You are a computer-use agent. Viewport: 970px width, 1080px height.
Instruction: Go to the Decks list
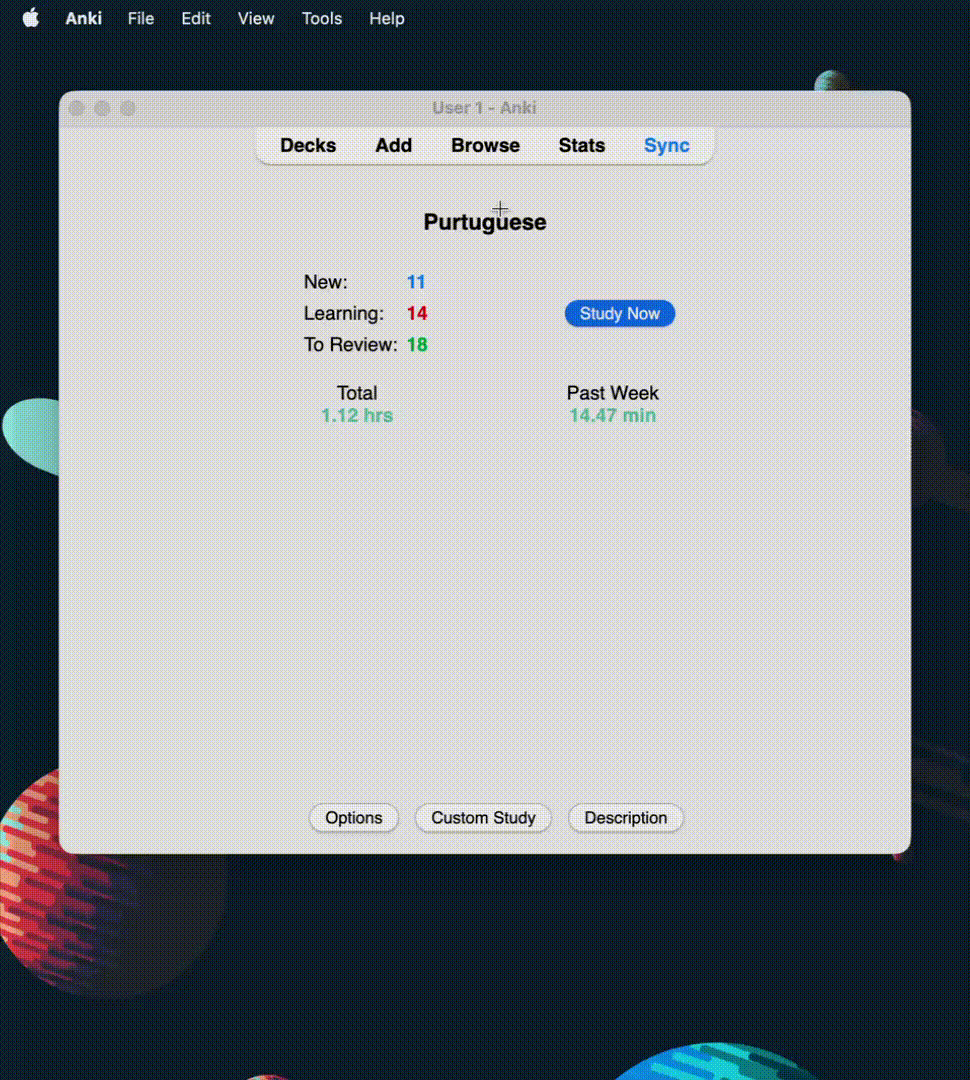pos(308,145)
